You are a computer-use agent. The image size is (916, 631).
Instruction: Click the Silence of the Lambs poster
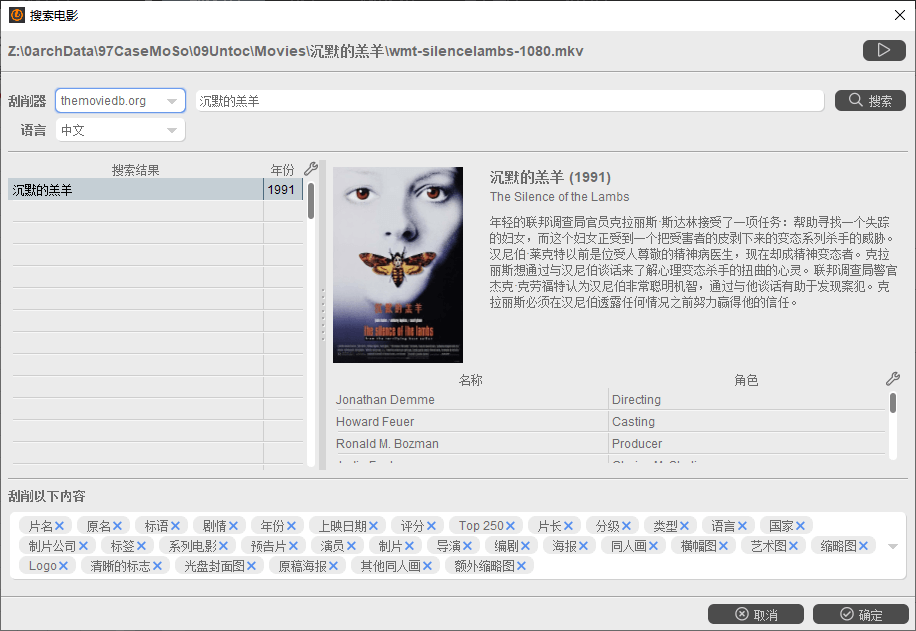(x=398, y=265)
